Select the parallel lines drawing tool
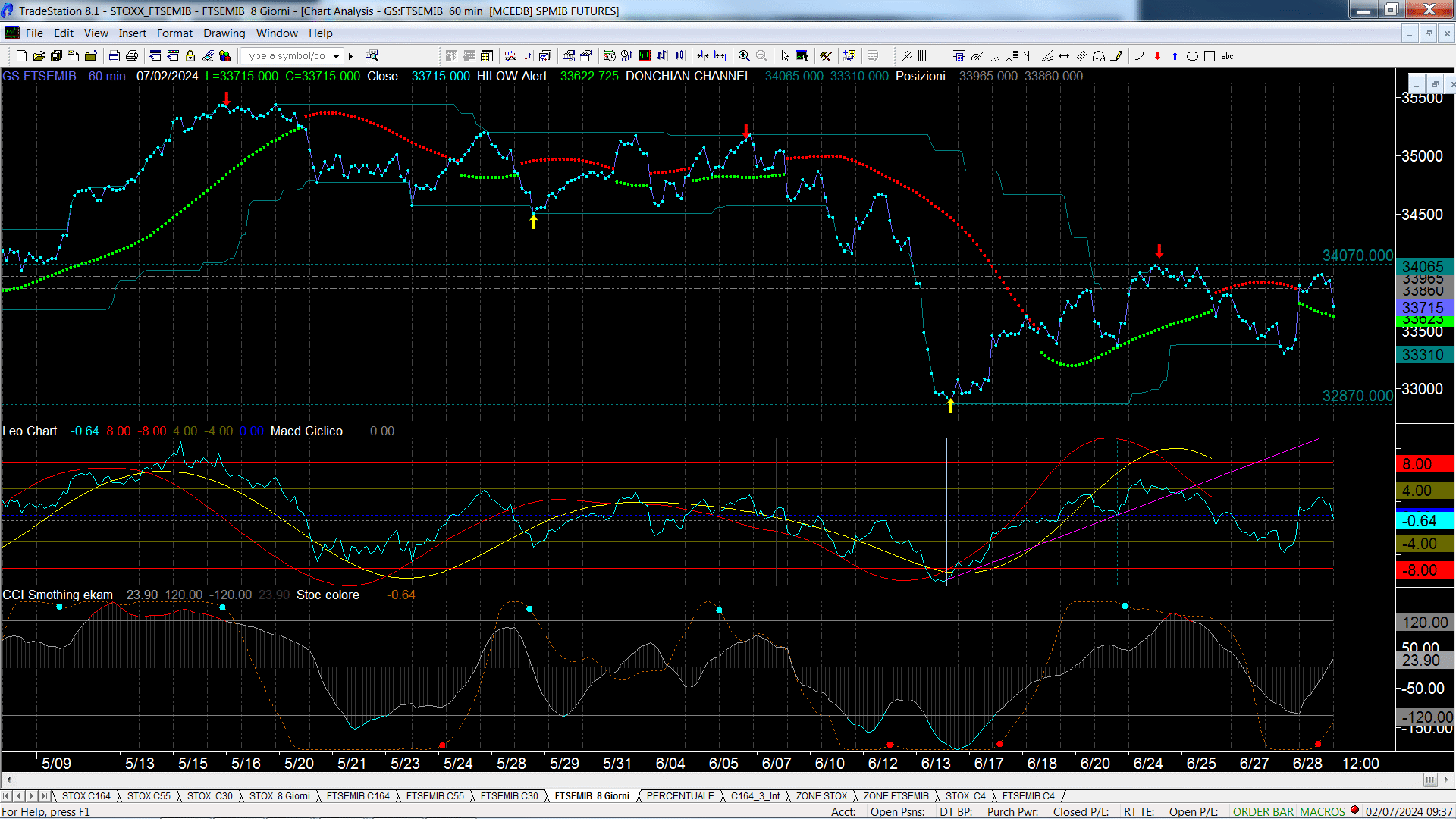Image resolution: width=1456 pixels, height=819 pixels. click(x=1081, y=56)
